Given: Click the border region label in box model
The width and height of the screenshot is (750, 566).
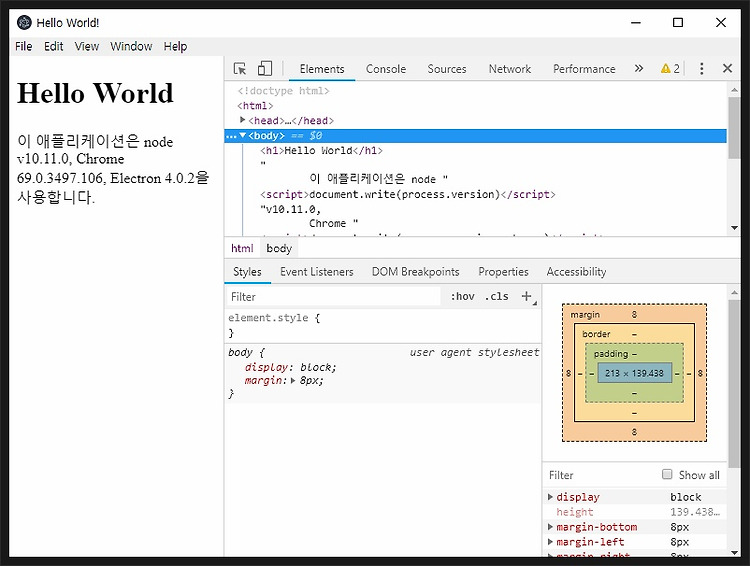Looking at the screenshot, I should tap(596, 334).
